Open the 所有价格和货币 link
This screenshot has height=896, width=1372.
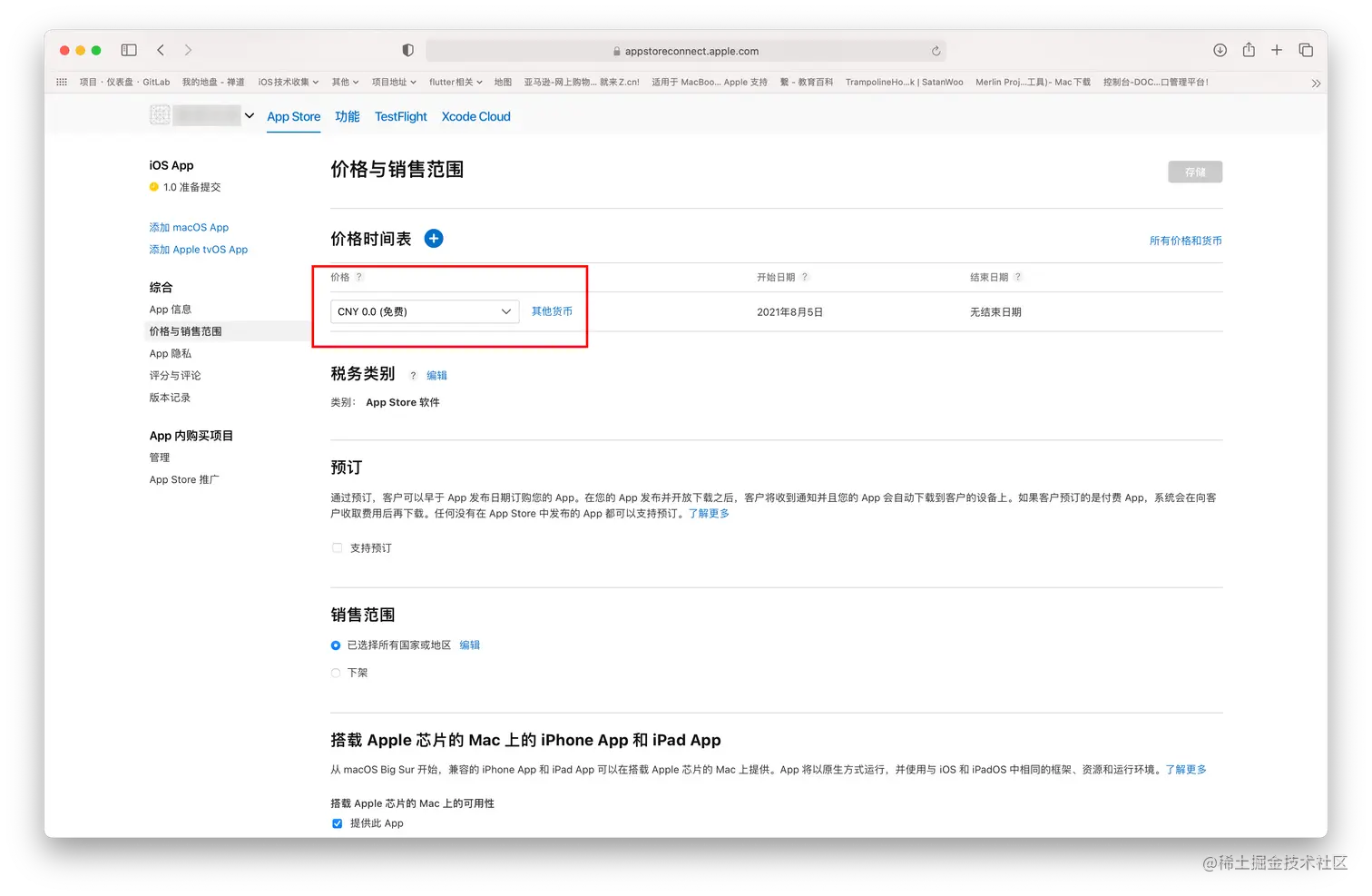(x=1186, y=241)
